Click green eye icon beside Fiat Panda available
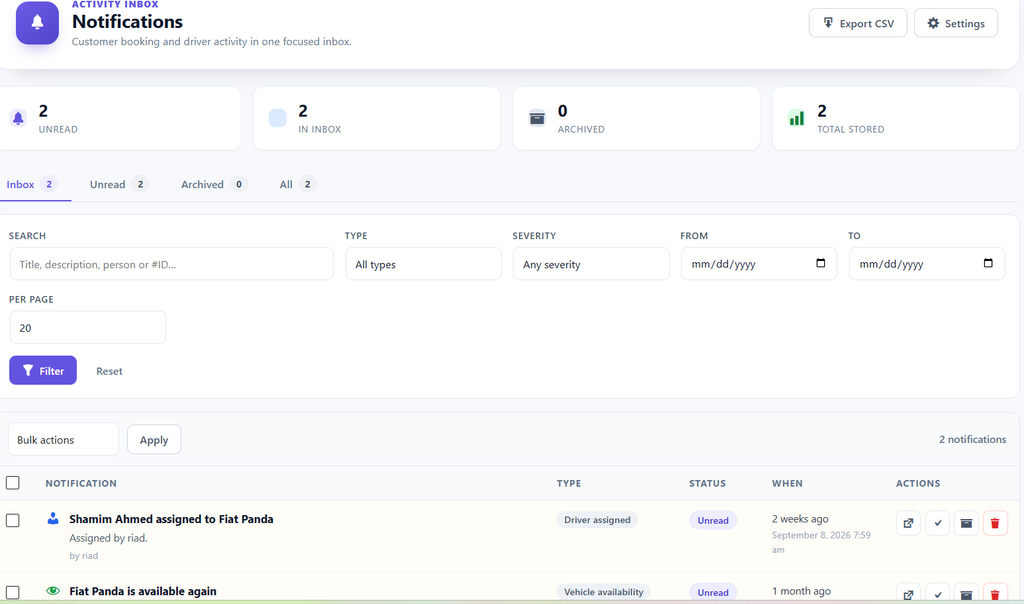 point(53,591)
